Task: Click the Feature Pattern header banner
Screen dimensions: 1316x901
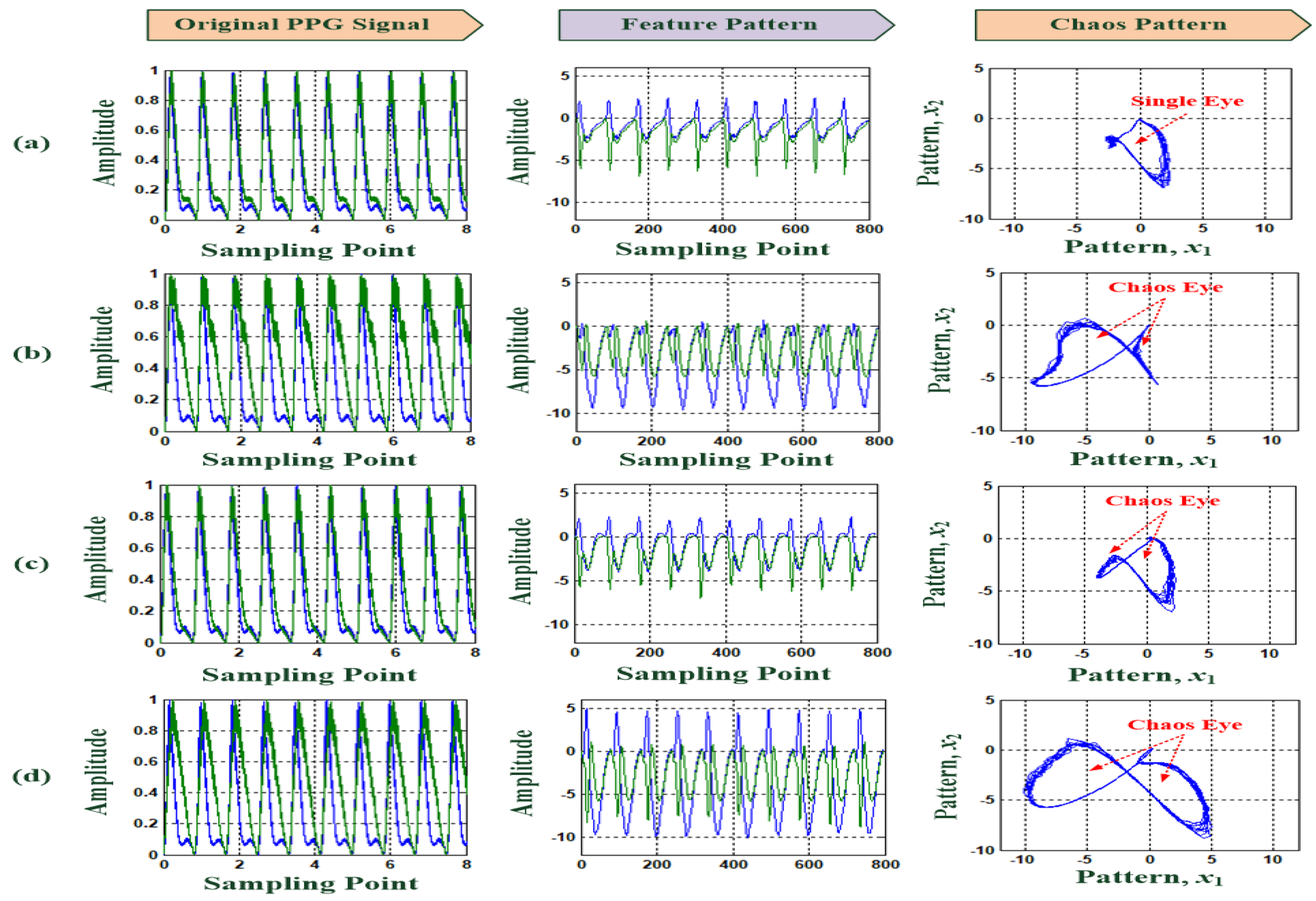Action: tap(726, 25)
